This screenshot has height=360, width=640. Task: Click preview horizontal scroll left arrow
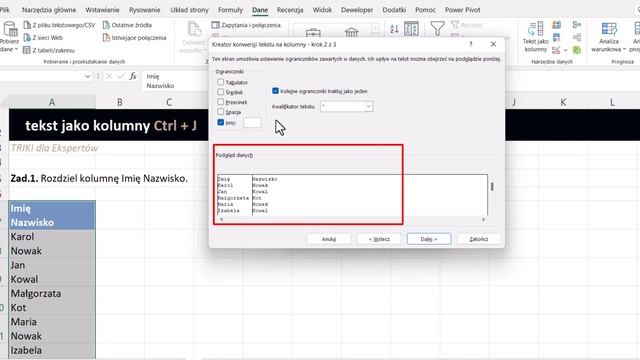pos(221,219)
